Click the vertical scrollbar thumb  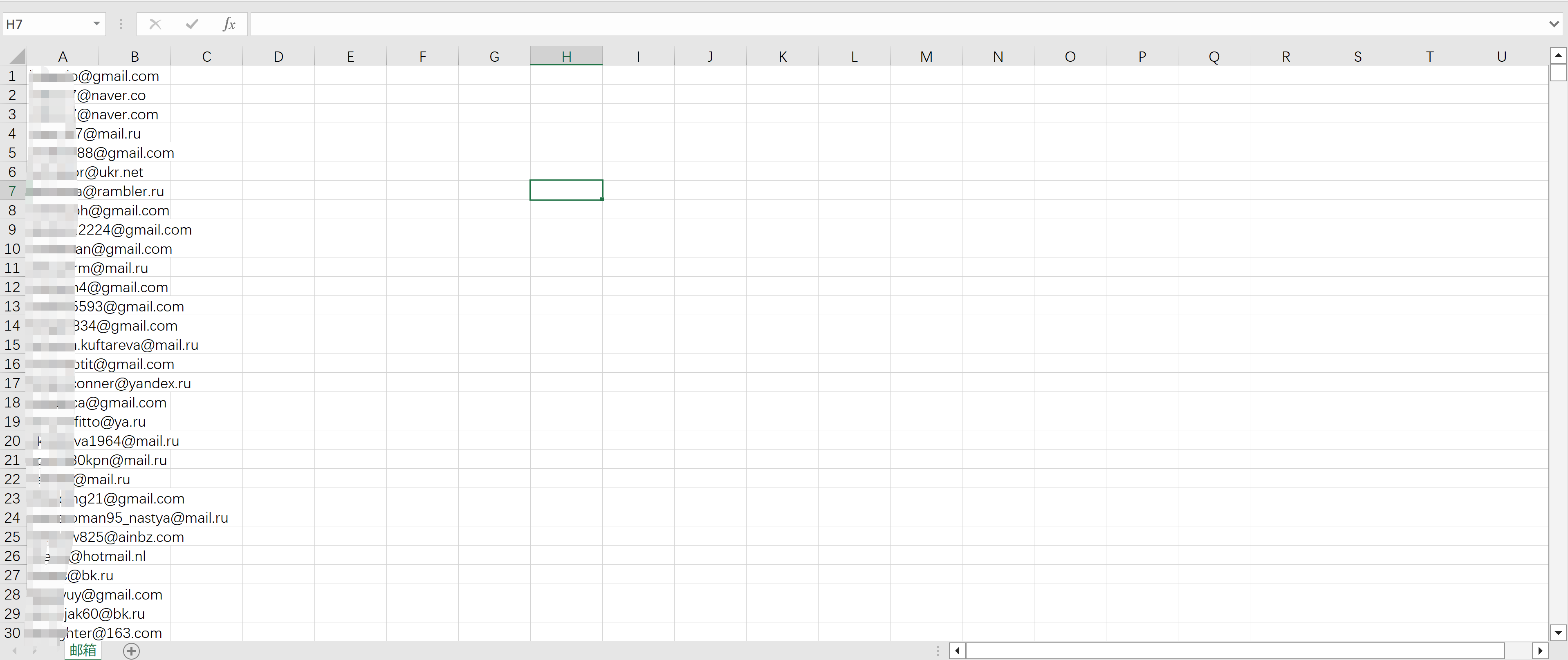(1558, 73)
